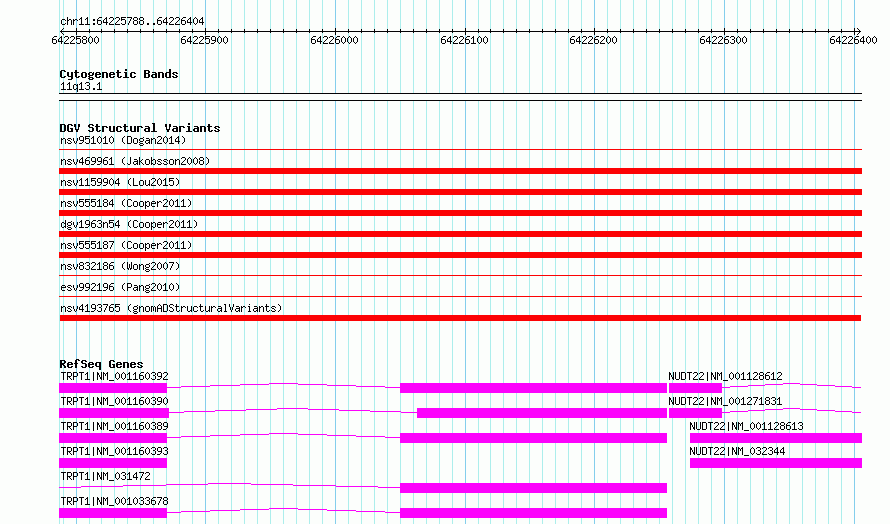890x524 pixels.
Task: Select the 11q13.1 band label
Action: point(81,86)
